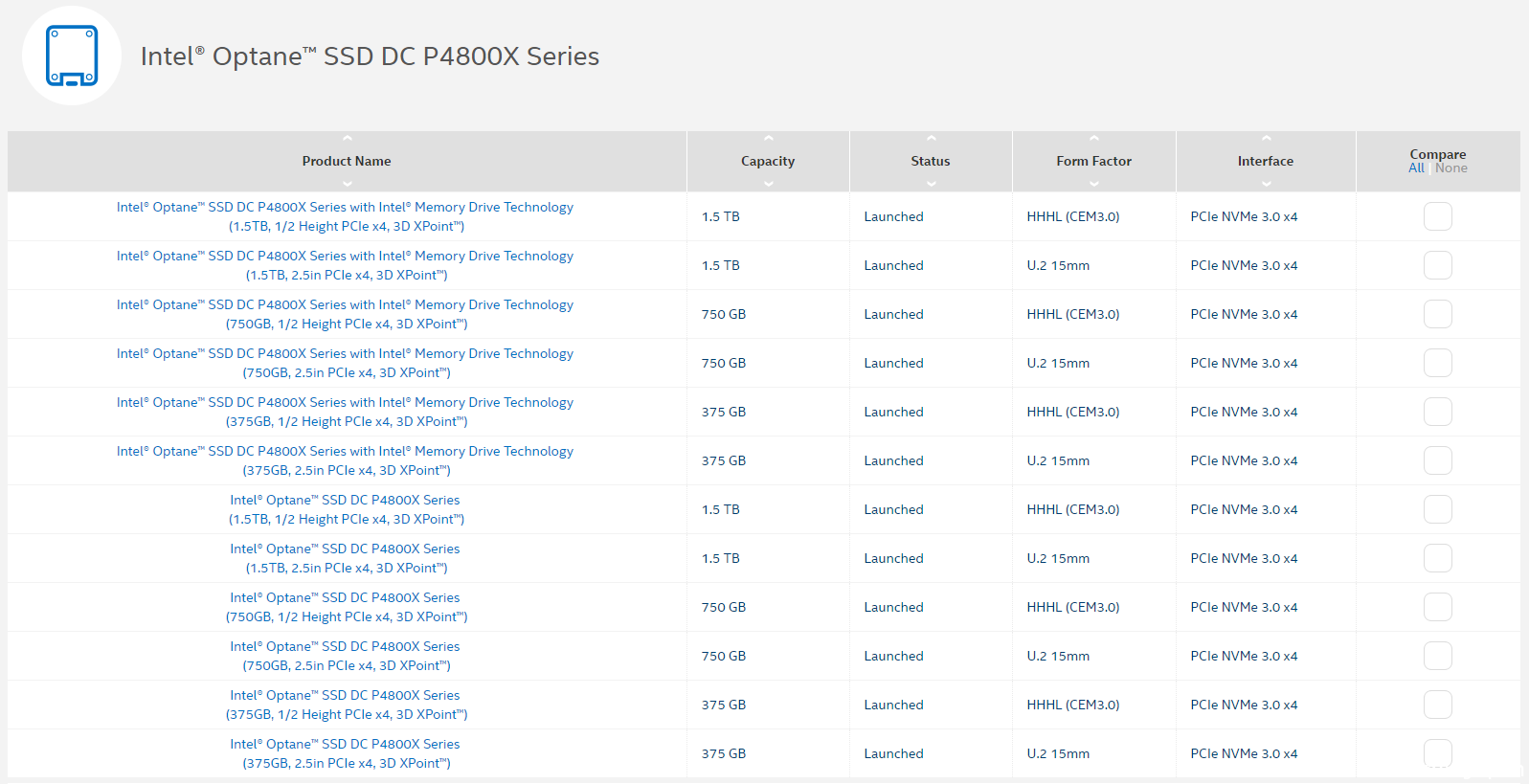Tick compare box for plain P4800X 375GB 2.5in

(x=1438, y=753)
